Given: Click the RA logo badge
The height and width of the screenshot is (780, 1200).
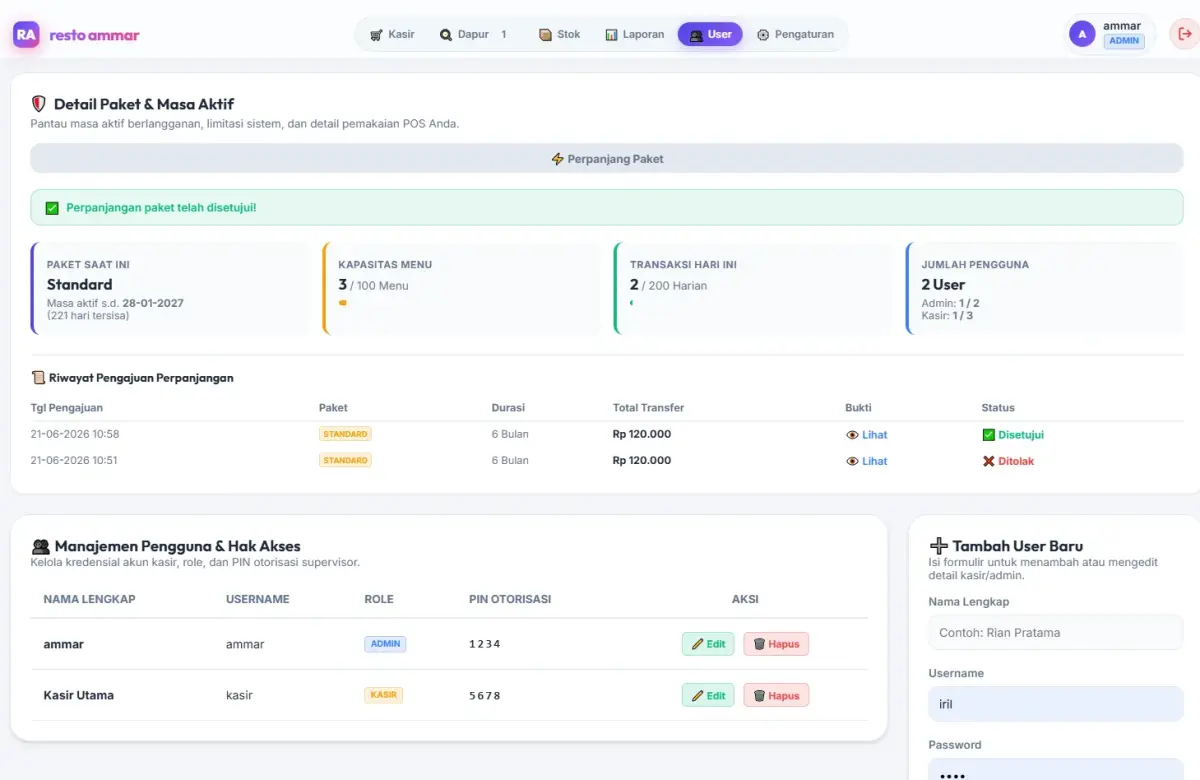Looking at the screenshot, I should tap(26, 35).
